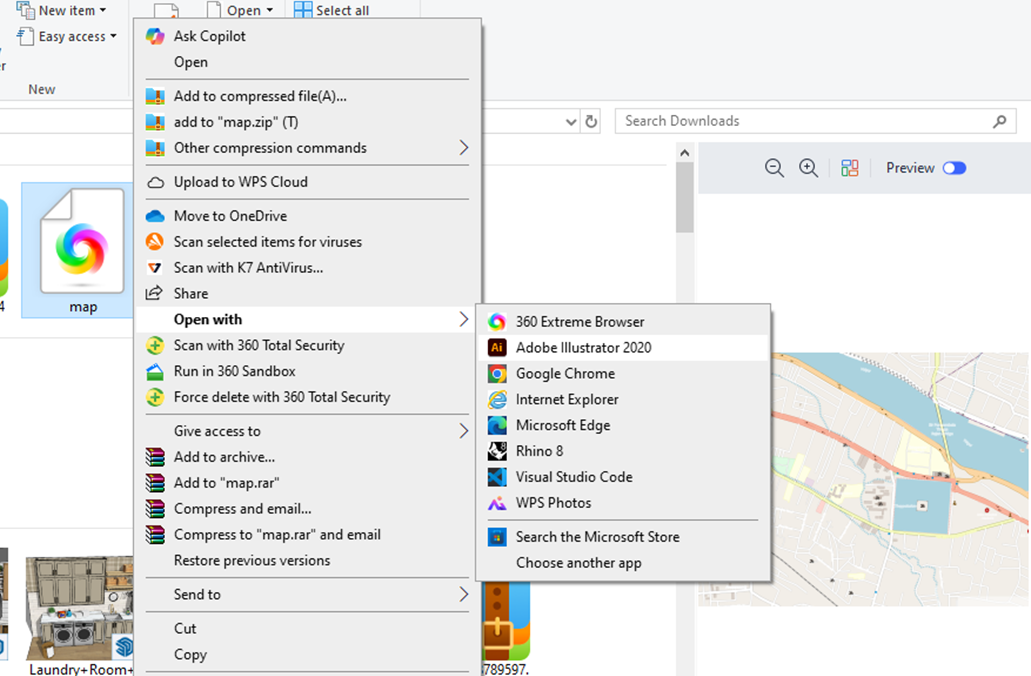Zoom in the preview image

pos(809,168)
